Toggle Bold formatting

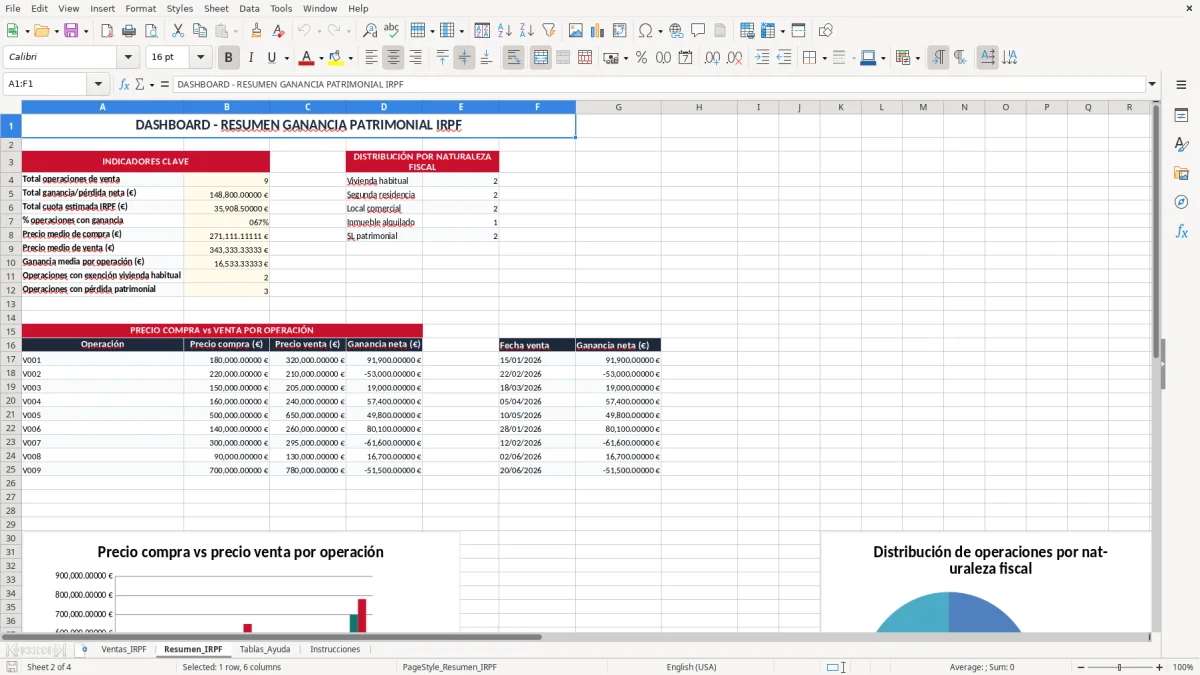coord(228,58)
